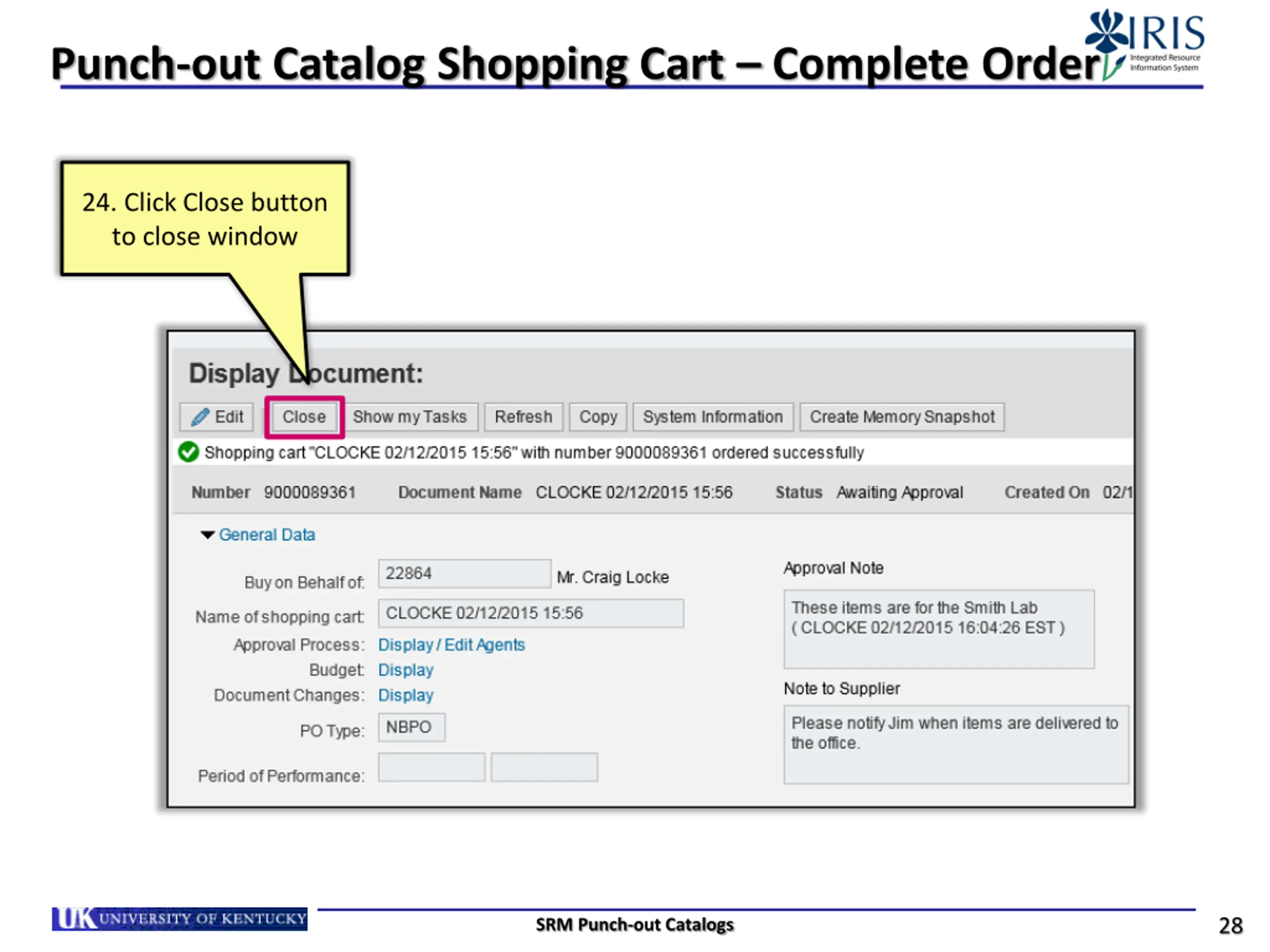This screenshot has width=1270, height=952.
Task: Click the Approval Note text box
Action: coord(939,629)
